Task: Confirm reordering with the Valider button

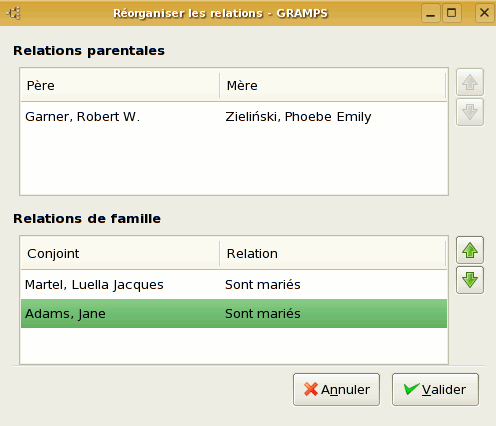Action: coord(435,389)
